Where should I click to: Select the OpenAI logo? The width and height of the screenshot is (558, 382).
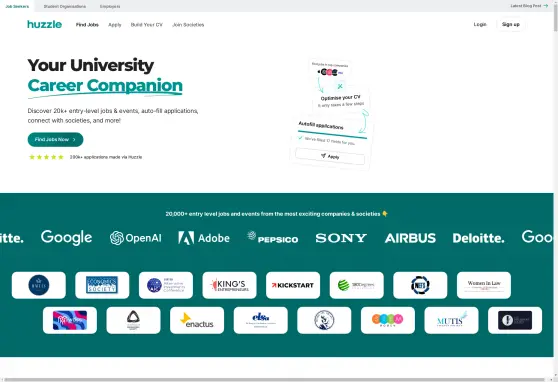(136, 238)
